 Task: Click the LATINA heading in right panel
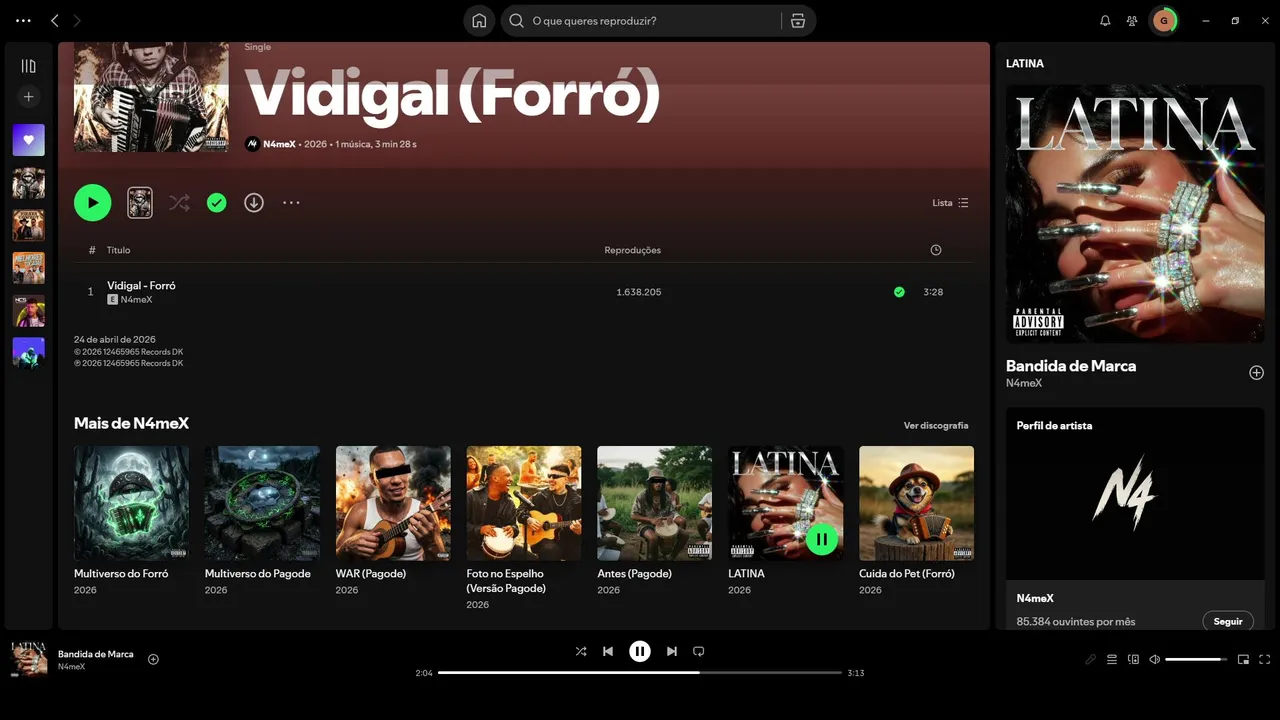point(1025,63)
